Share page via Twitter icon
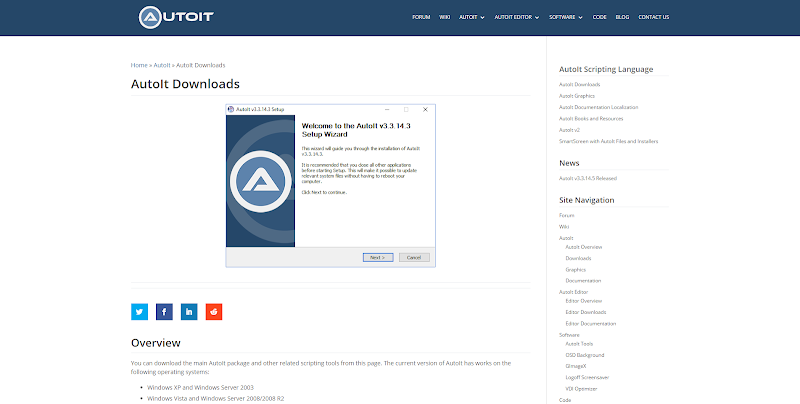The height and width of the screenshot is (404, 800). coord(139,312)
